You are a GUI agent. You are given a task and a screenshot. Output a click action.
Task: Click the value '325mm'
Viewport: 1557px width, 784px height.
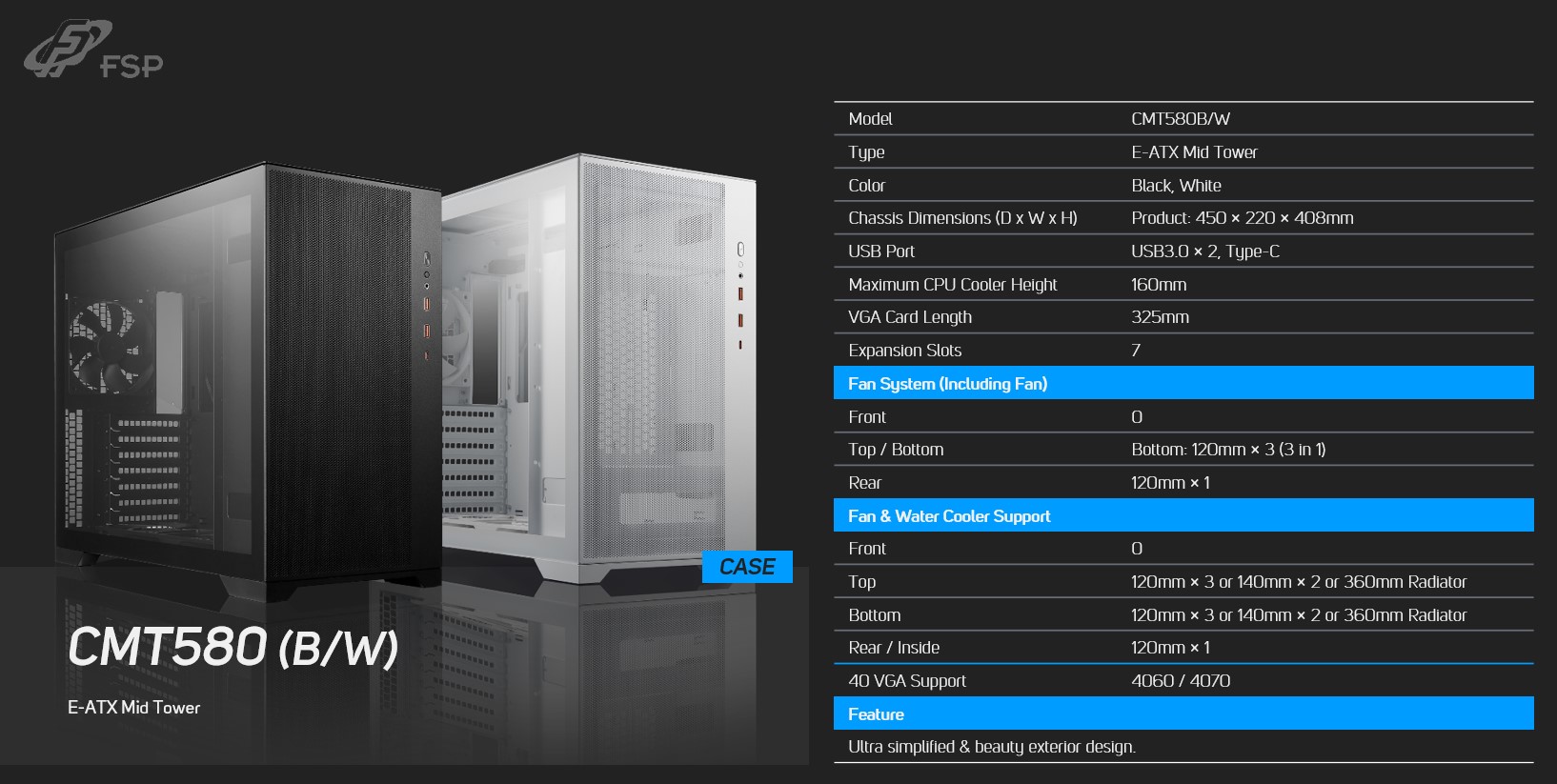coord(1160,317)
